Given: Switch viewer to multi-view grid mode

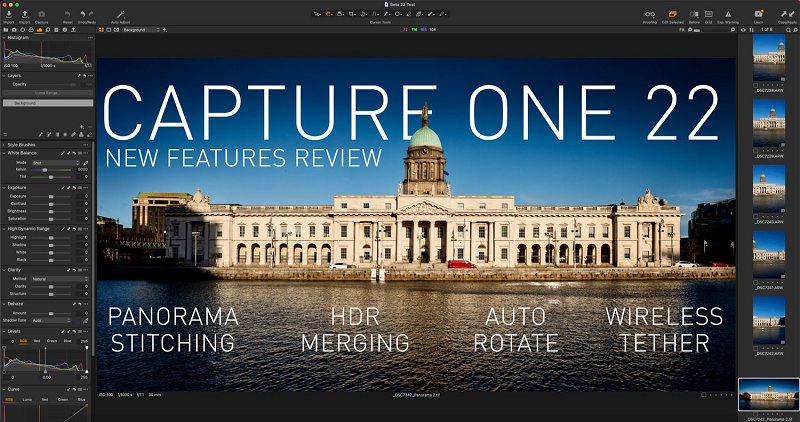Looking at the screenshot, I should (x=101, y=30).
